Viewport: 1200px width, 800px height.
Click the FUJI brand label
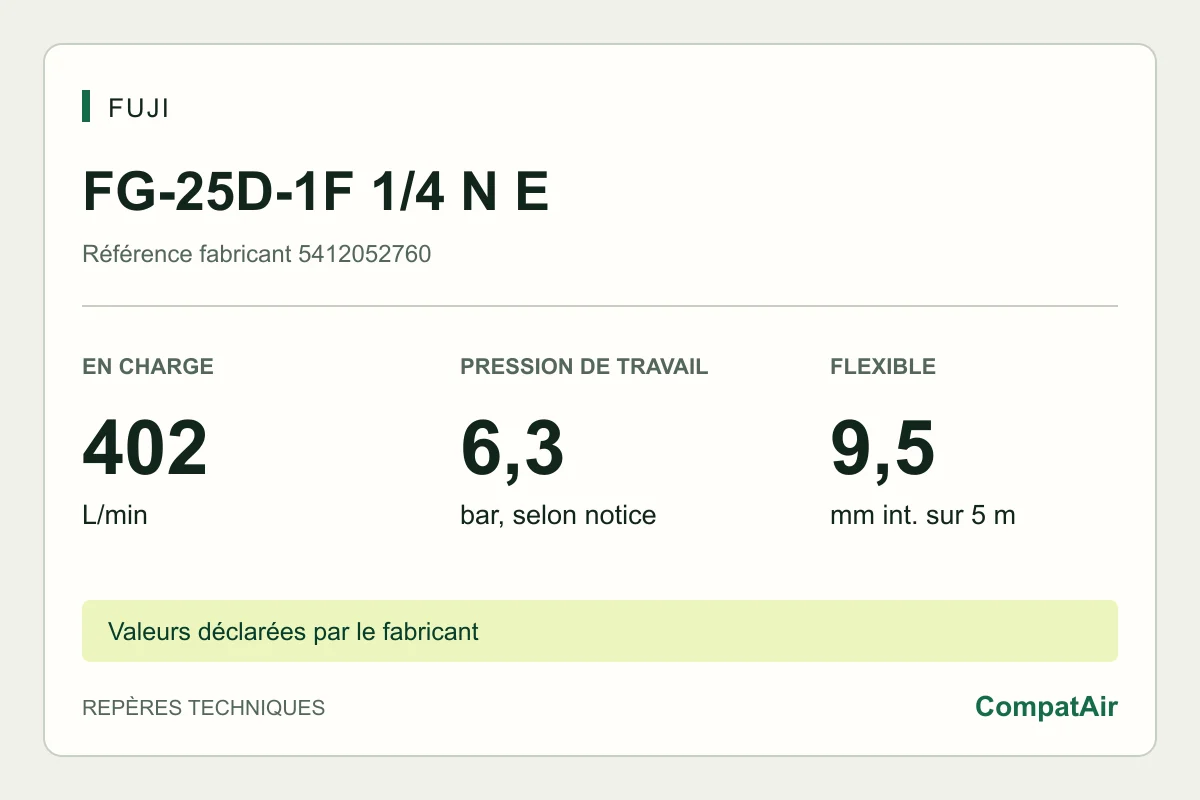[139, 108]
